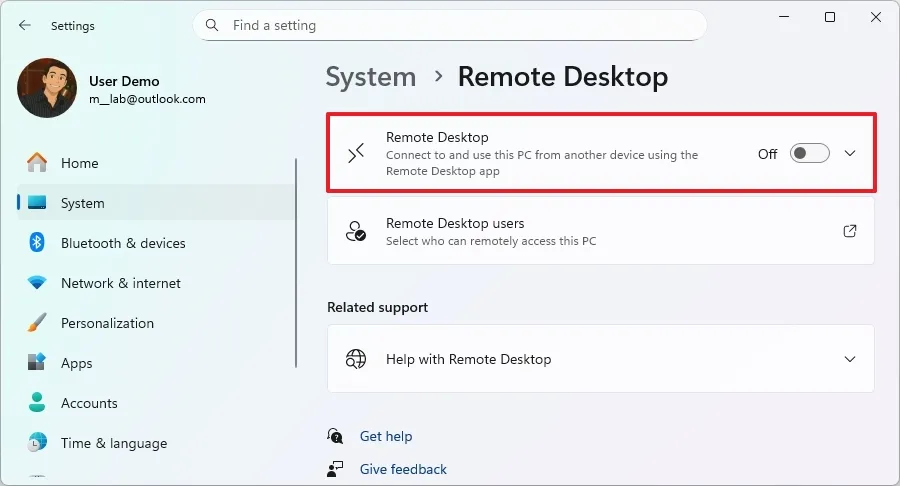This screenshot has height=486, width=900.
Task: Click the Accounts person icon
Action: click(x=37, y=403)
